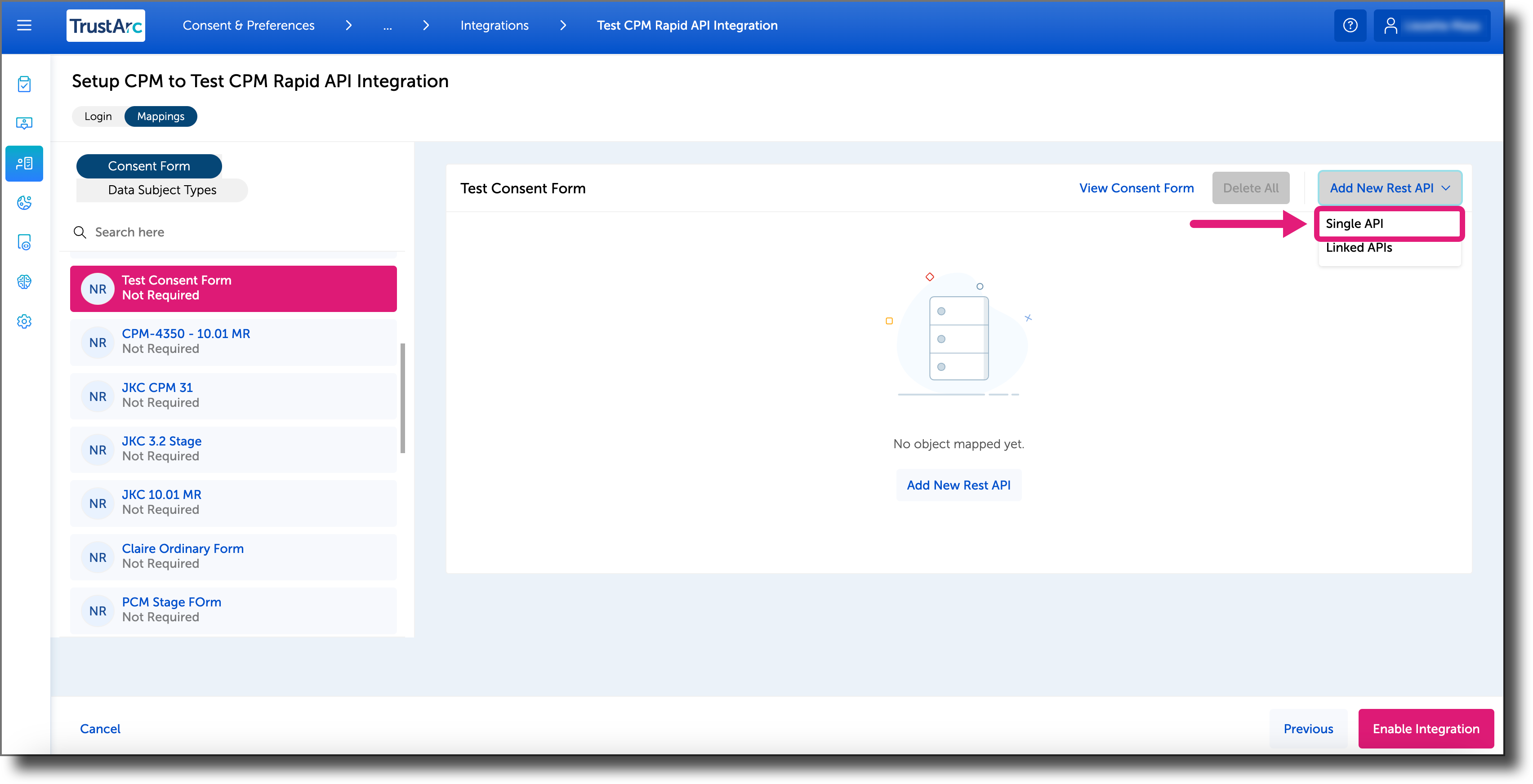Toggle the Consent Form view

pos(149,165)
